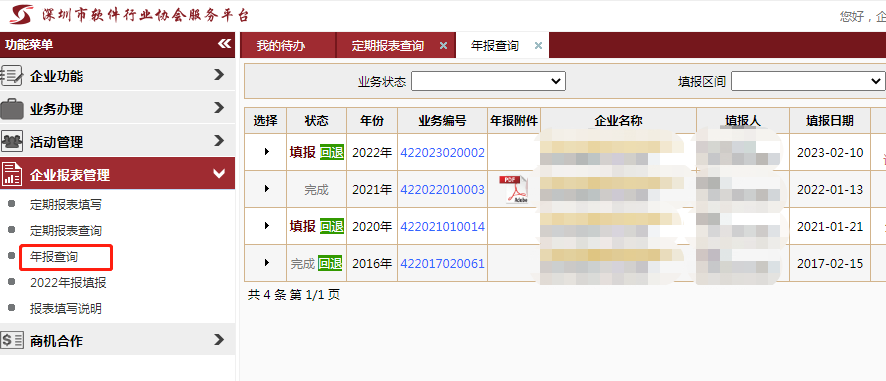Expand row arrow for 2020年 record
886x381 pixels.
tap(267, 226)
